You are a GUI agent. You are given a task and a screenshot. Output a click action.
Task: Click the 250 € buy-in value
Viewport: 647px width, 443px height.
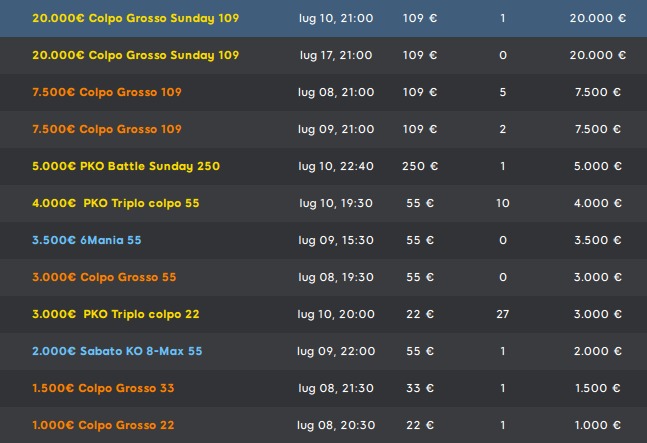click(419, 166)
